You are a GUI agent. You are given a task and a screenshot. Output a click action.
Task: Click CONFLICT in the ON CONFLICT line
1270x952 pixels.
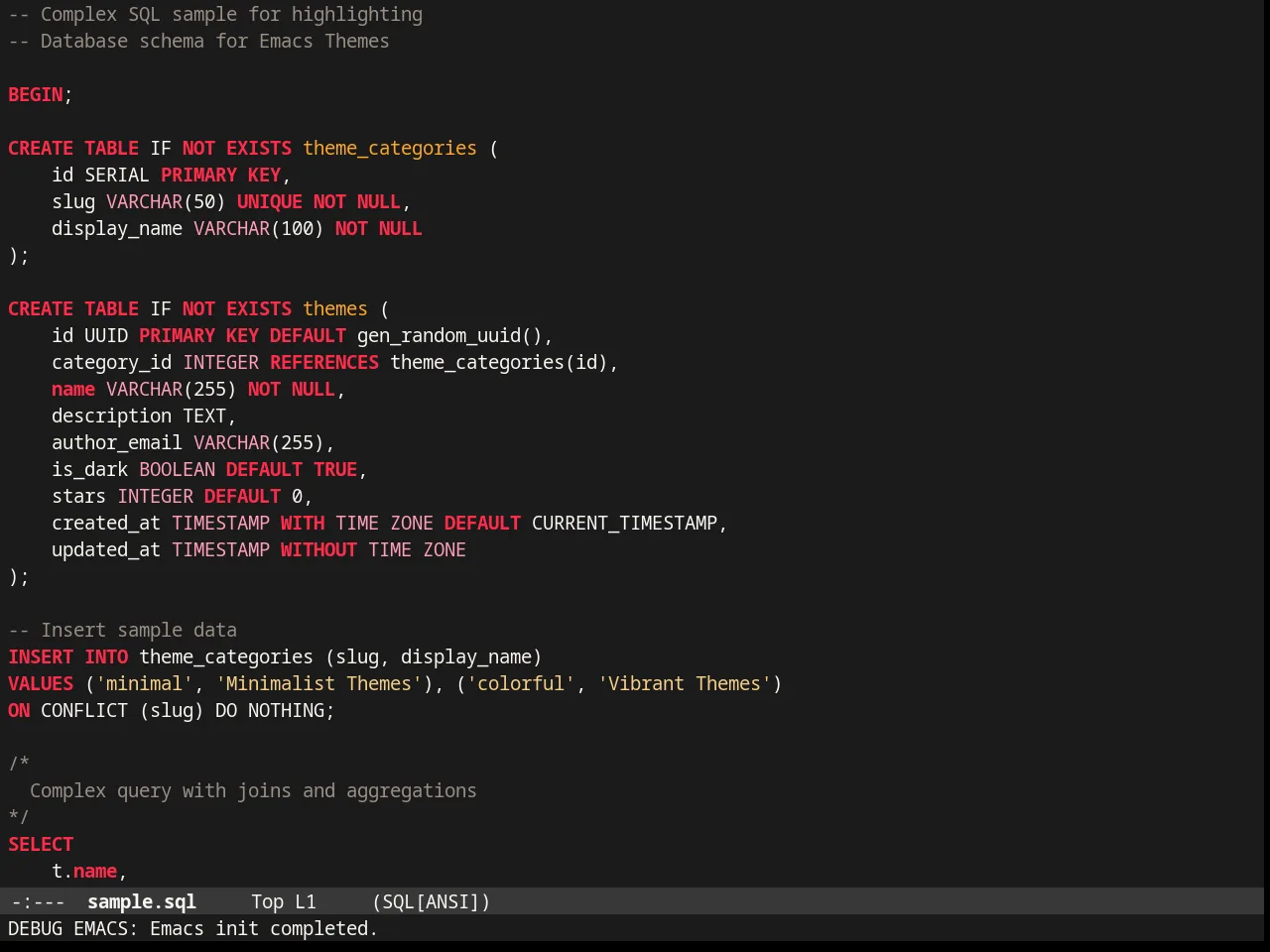coord(84,710)
